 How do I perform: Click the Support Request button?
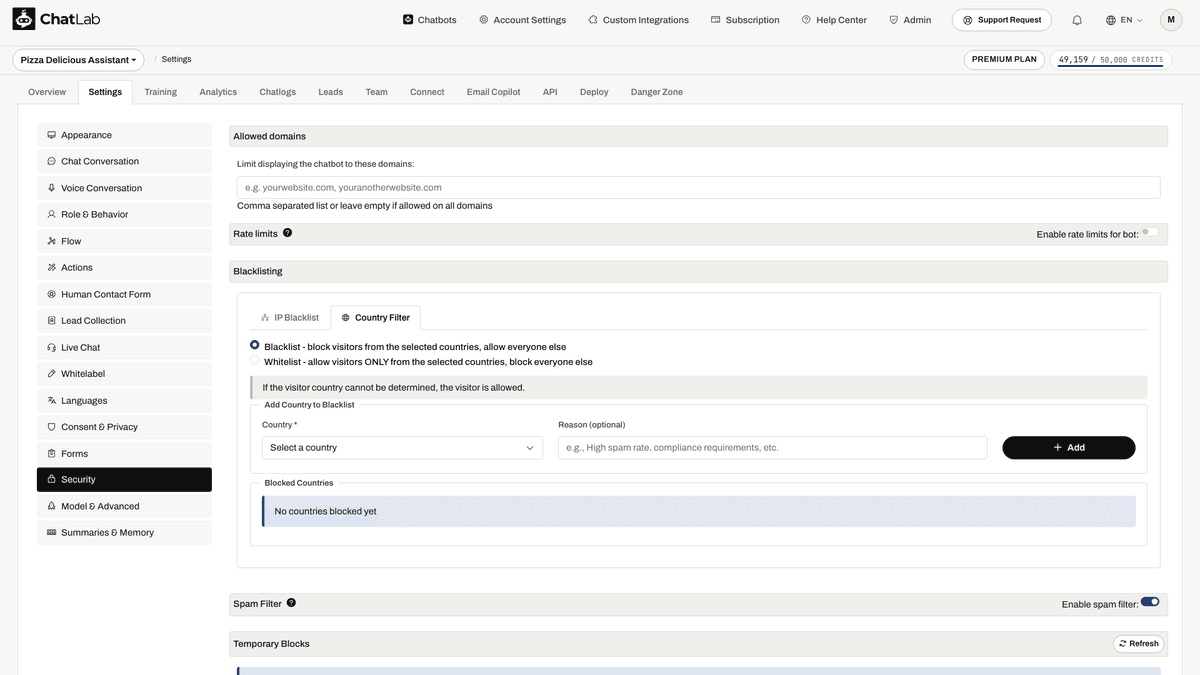[x=1002, y=20]
